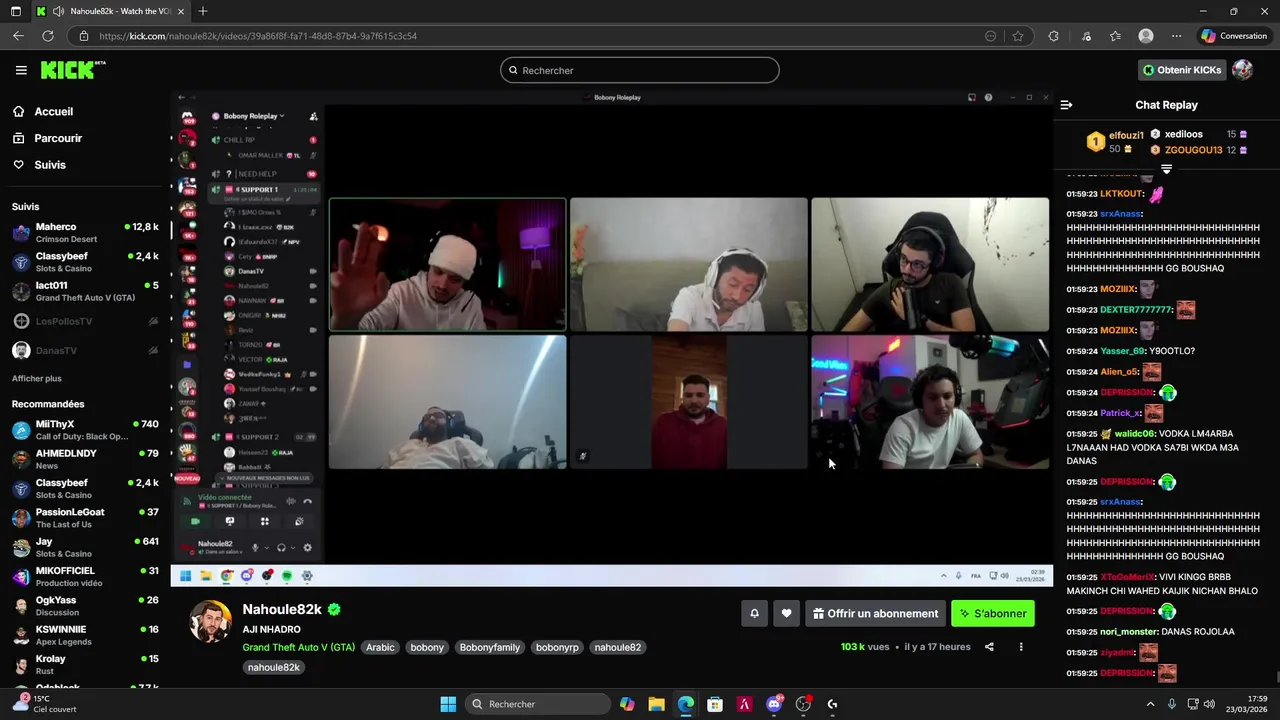Select the bobony tag

click(427, 647)
